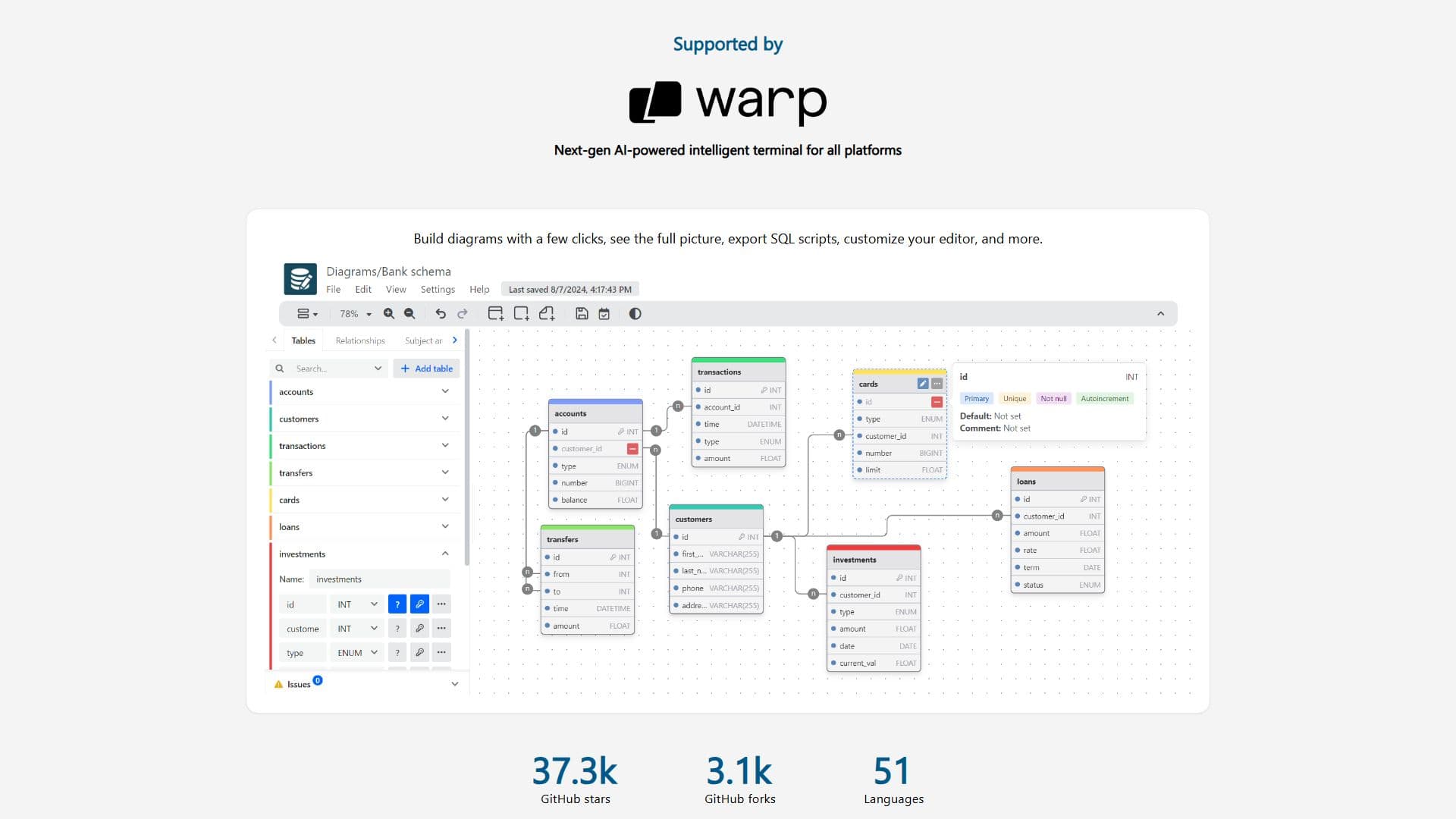This screenshot has width=1456, height=819.
Task: Switch to the Subject areas tab
Action: point(423,341)
